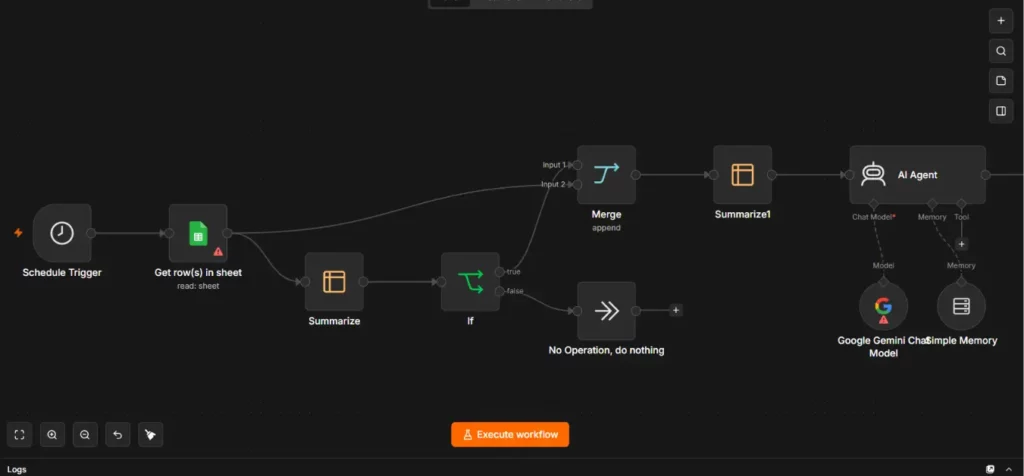
Task: Click the orange lightning trigger icon
Action: pyautogui.click(x=18, y=232)
